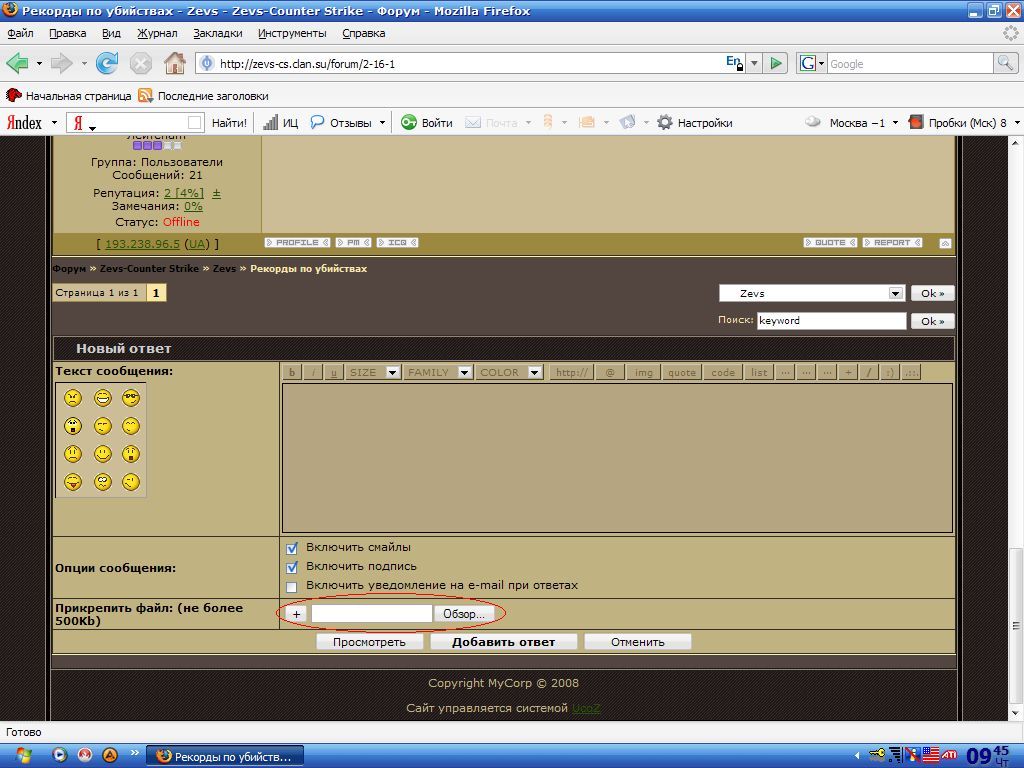This screenshot has width=1024, height=768.
Task: Apply bold formatting with b button
Action: (x=292, y=372)
